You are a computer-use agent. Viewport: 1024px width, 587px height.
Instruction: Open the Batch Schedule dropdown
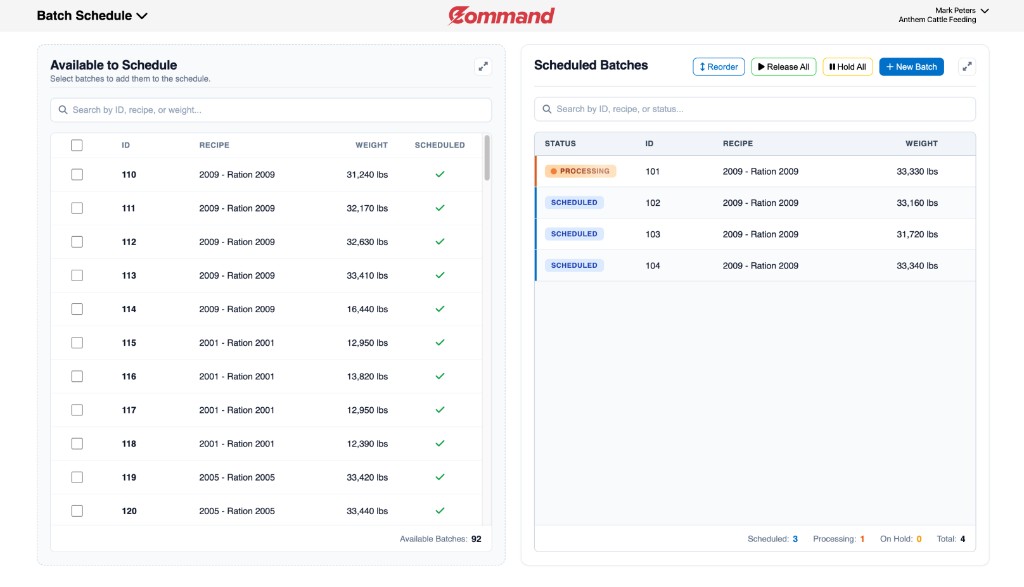click(x=91, y=15)
